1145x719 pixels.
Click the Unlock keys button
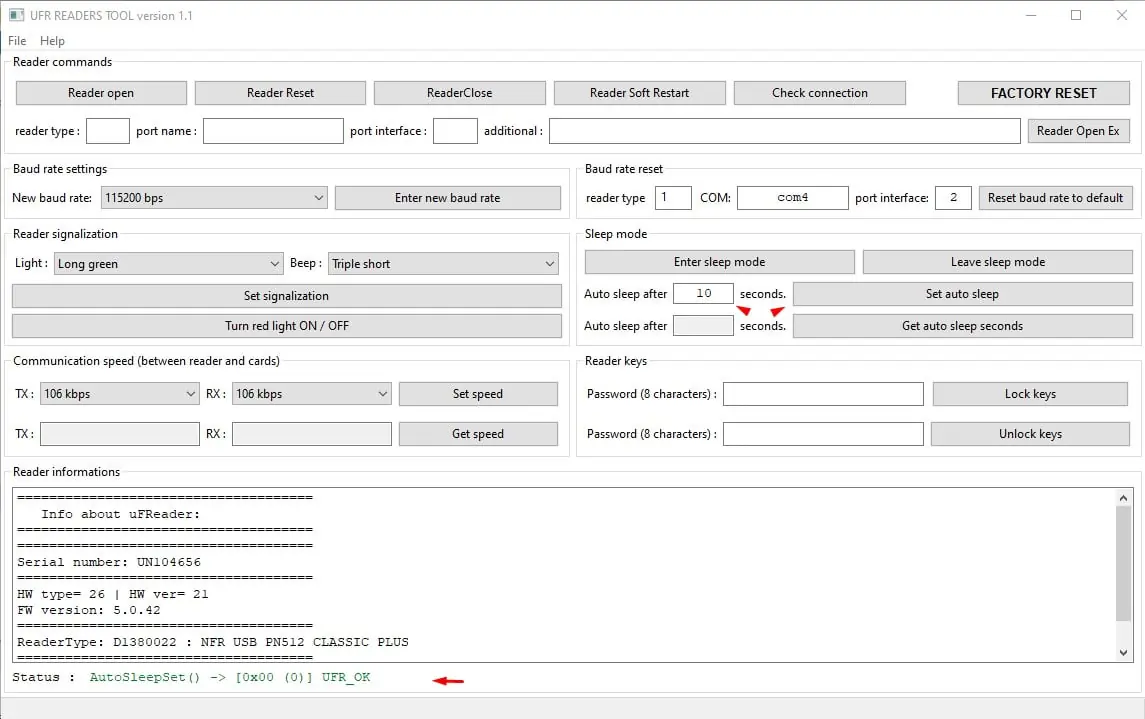[1030, 434]
